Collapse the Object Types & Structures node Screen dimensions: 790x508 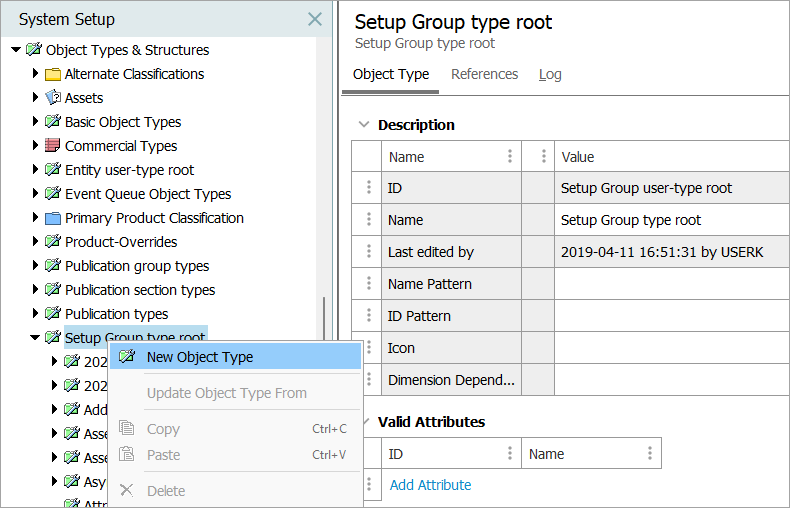tap(16, 50)
